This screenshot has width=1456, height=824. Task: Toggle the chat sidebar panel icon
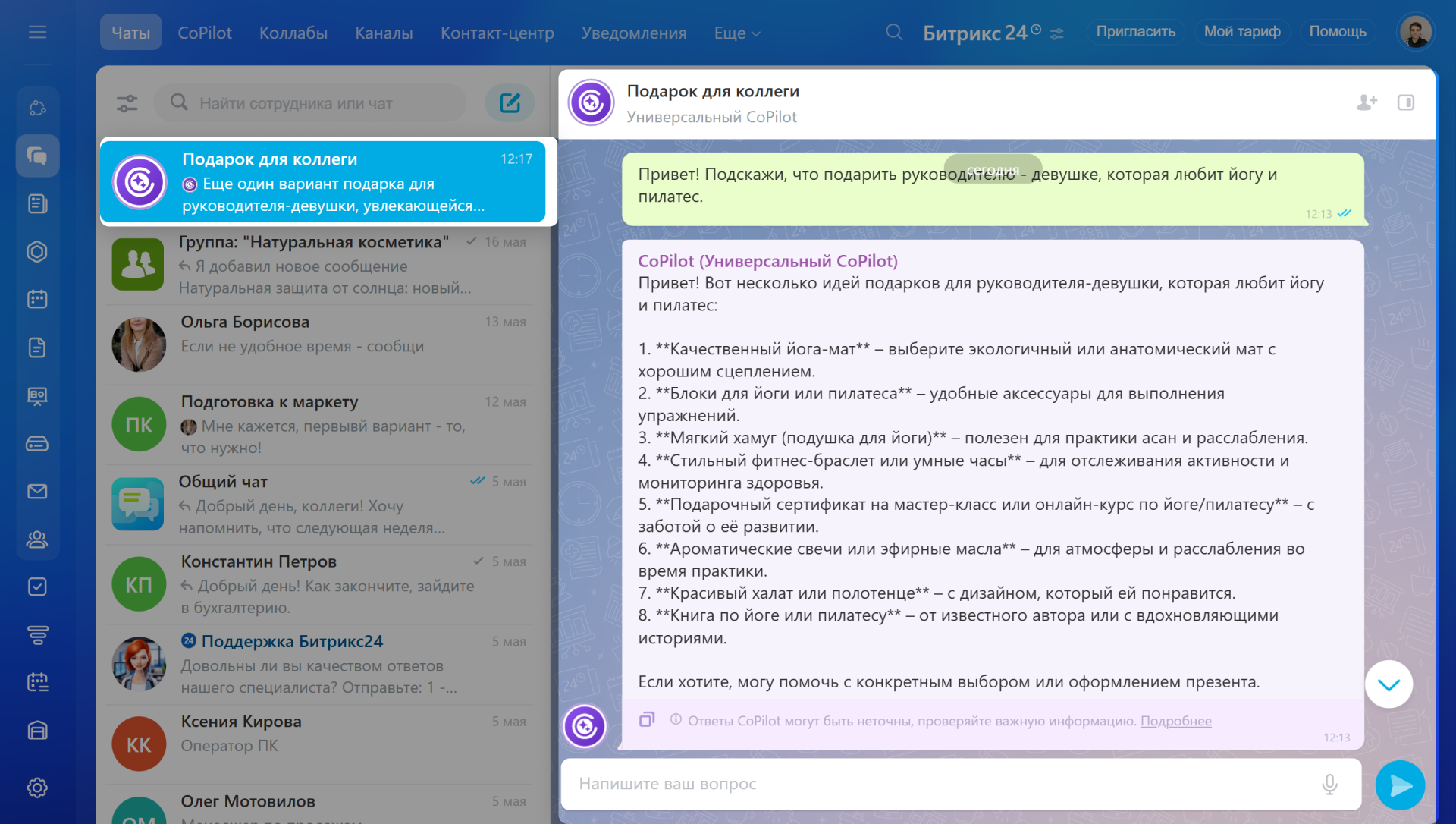click(x=1406, y=102)
